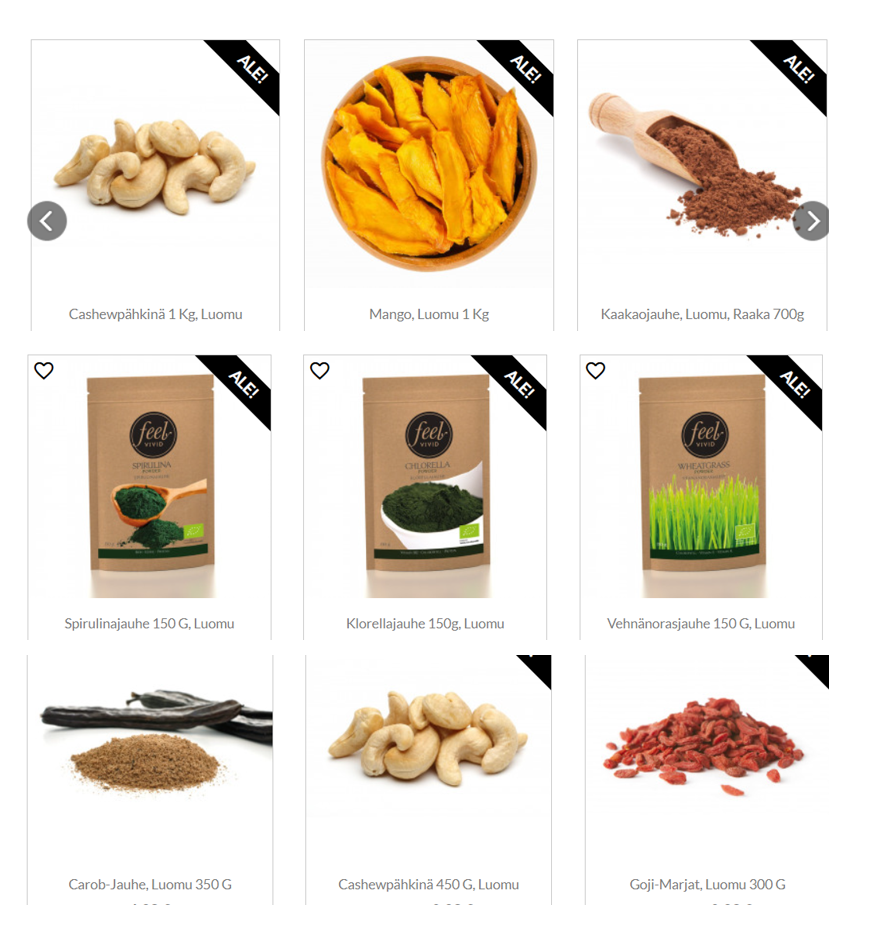Click ALE! ribbon on Kaakaojauhe product
This screenshot has width=871, height=933.
click(x=797, y=70)
